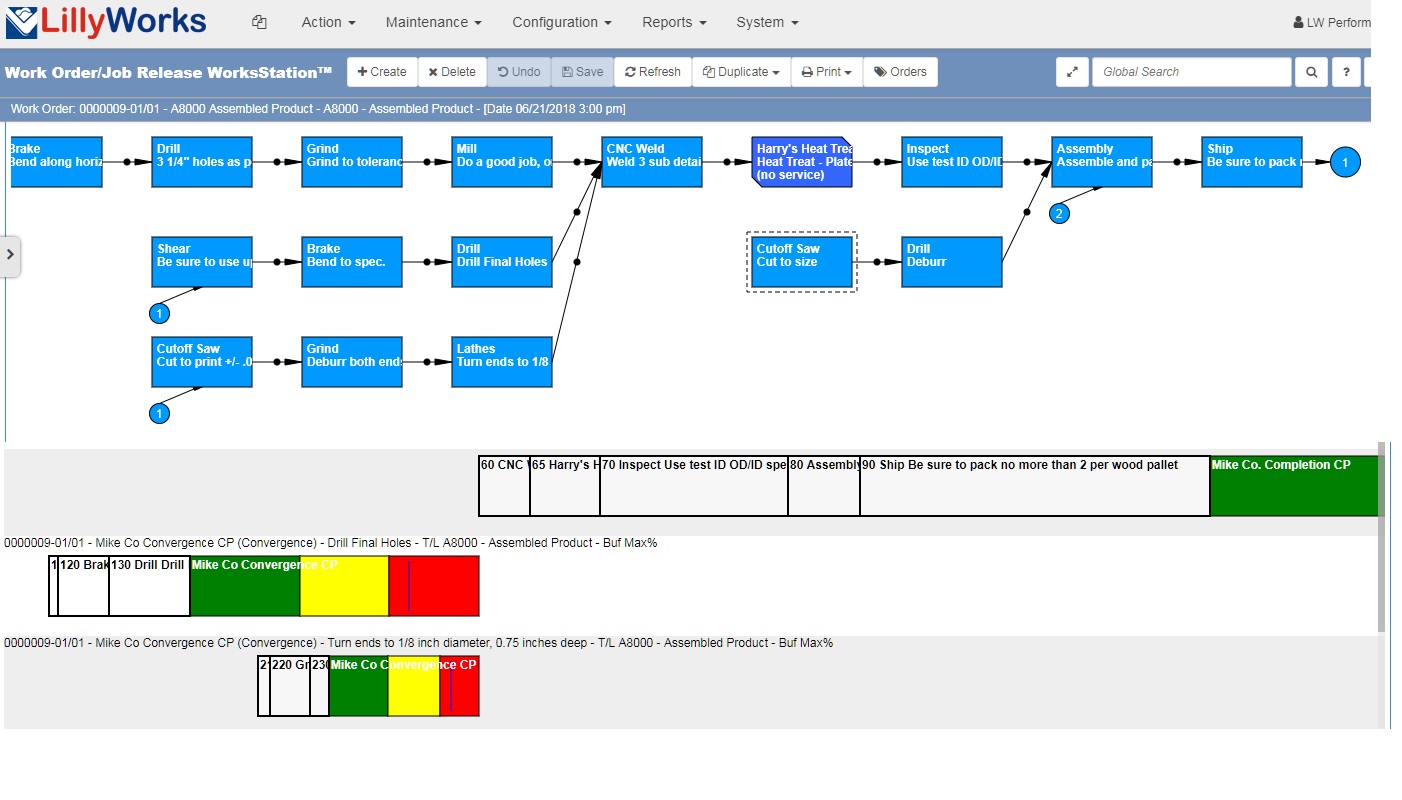1402x800 pixels.
Task: Select the '90 Ship' schedule bar
Action: (1035, 486)
